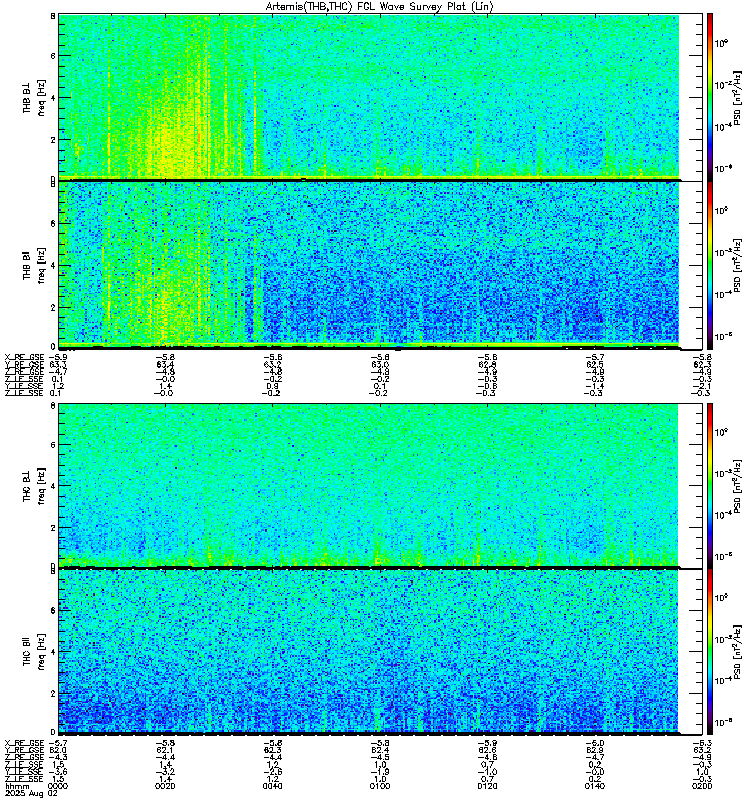Click the 0040 time tick label
The image size is (750, 800).
(272, 786)
